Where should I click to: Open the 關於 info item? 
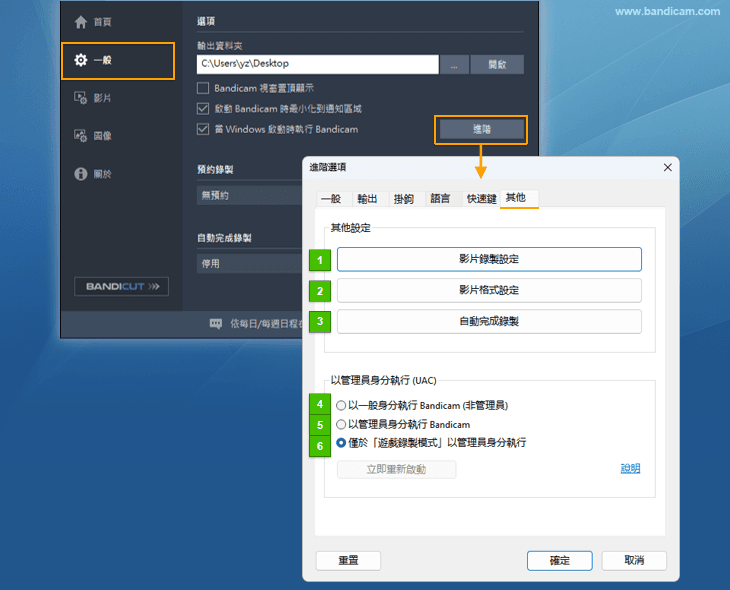coord(93,174)
